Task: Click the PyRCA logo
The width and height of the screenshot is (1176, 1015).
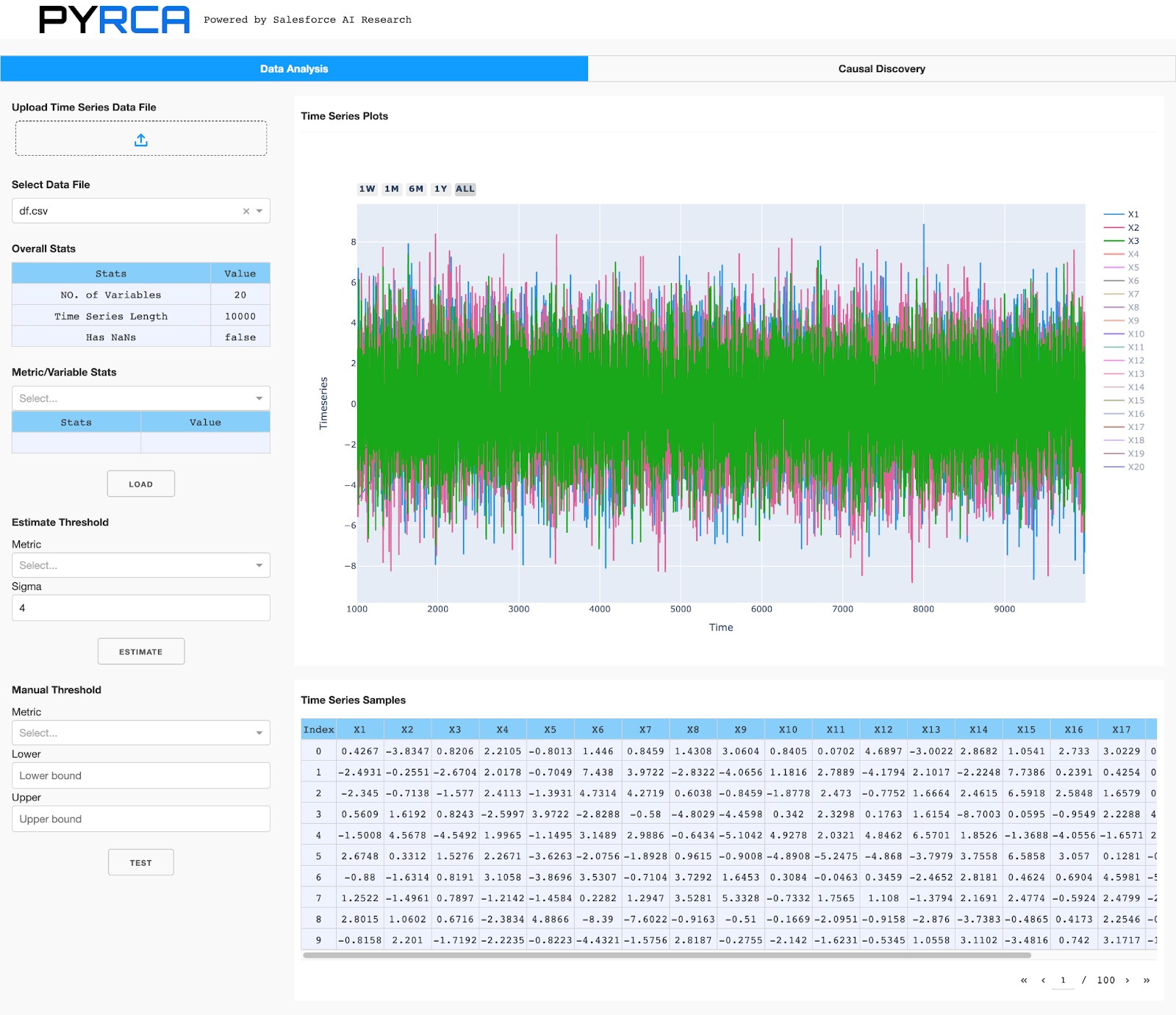Action: (x=115, y=20)
